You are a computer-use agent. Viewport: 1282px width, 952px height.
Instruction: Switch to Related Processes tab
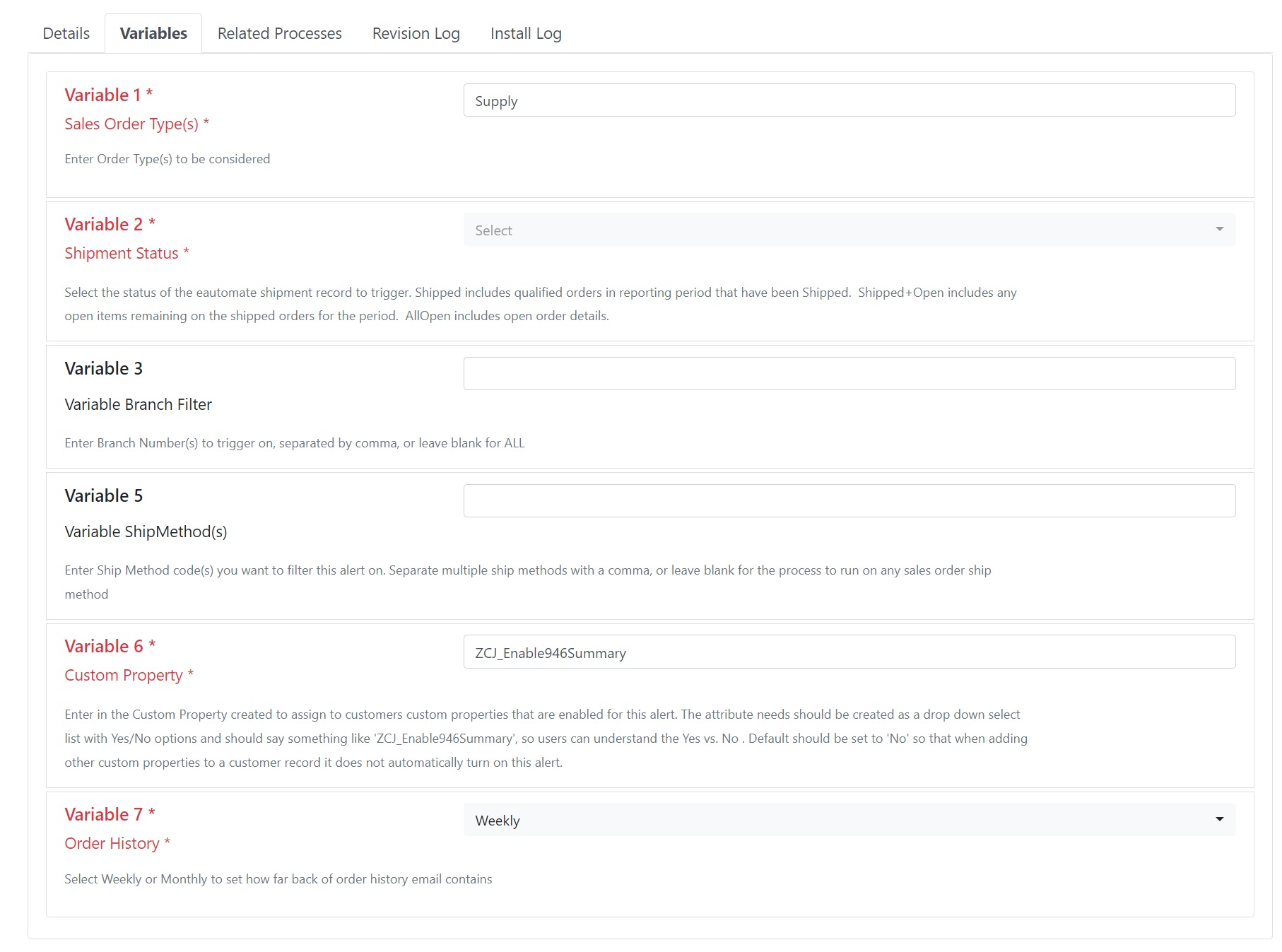[280, 33]
